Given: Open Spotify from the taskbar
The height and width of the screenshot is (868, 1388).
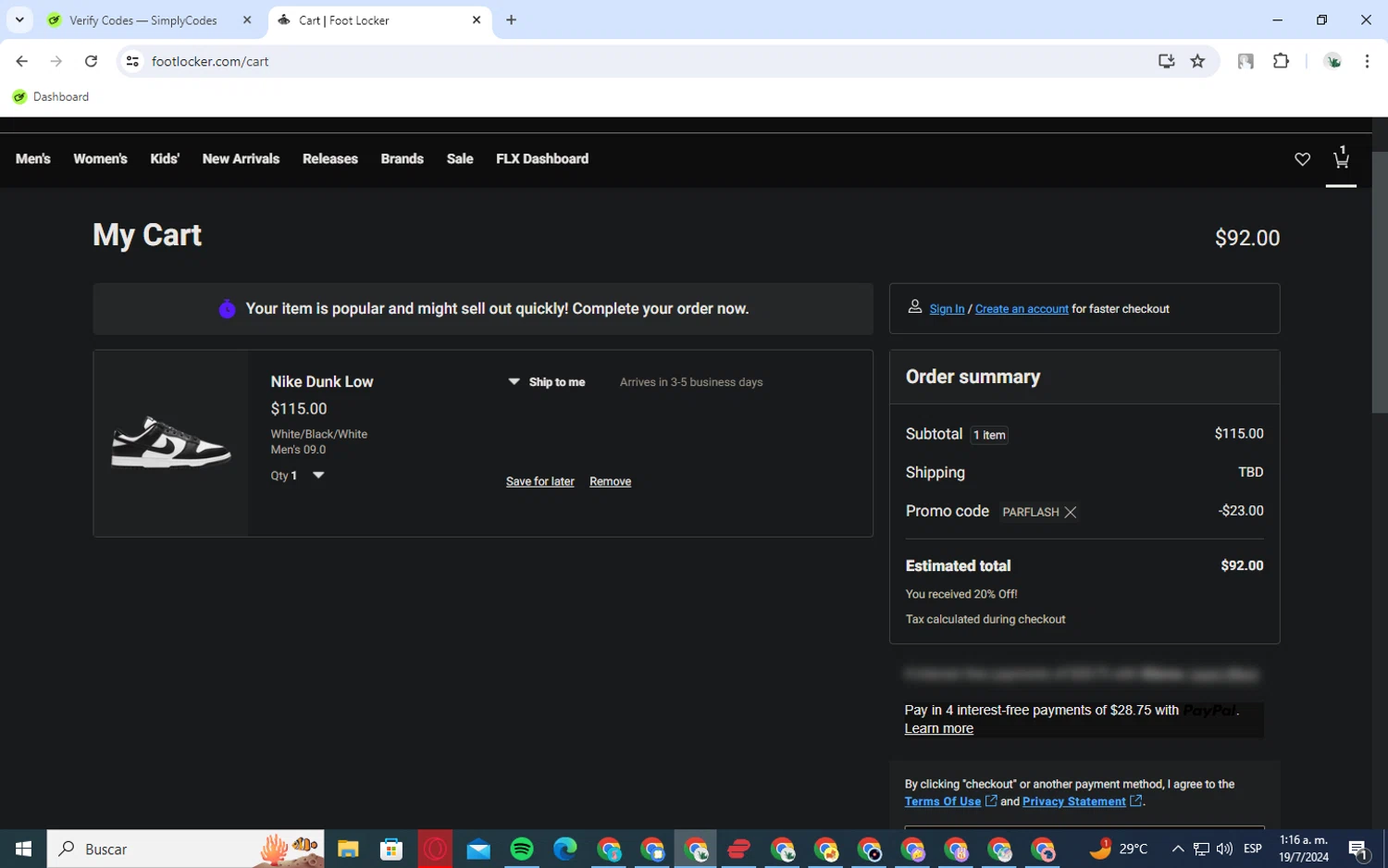Looking at the screenshot, I should click(x=522, y=849).
